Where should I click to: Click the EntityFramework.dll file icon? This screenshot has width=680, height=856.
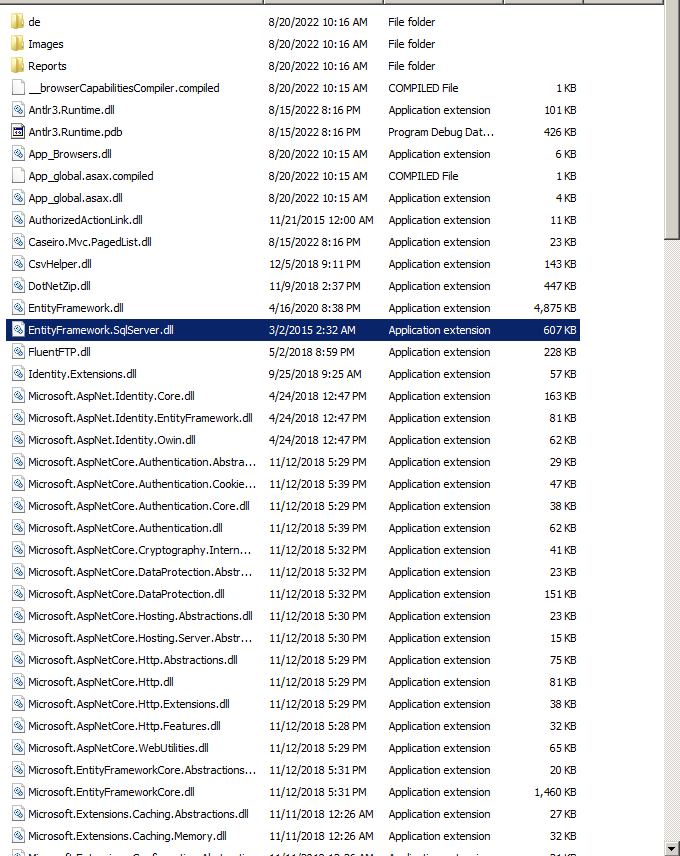pyautogui.click(x=18, y=308)
